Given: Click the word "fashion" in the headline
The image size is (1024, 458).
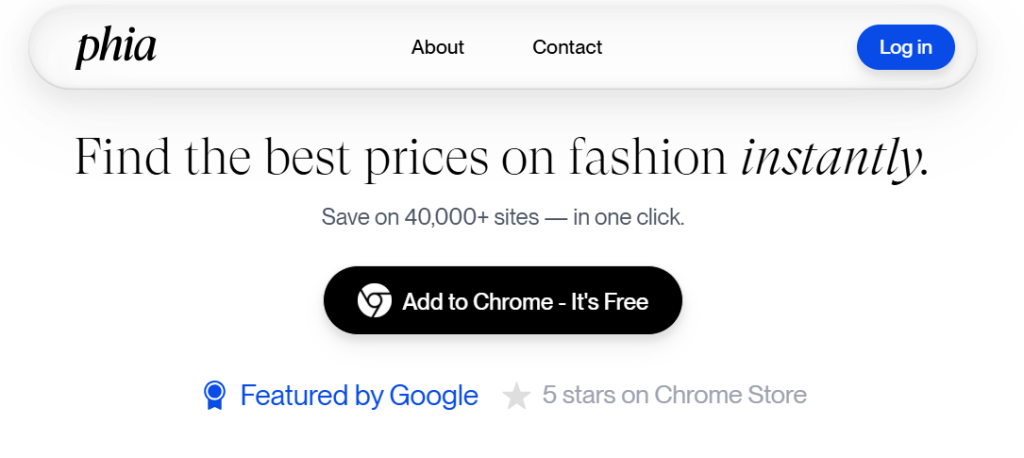Looking at the screenshot, I should click(648, 158).
